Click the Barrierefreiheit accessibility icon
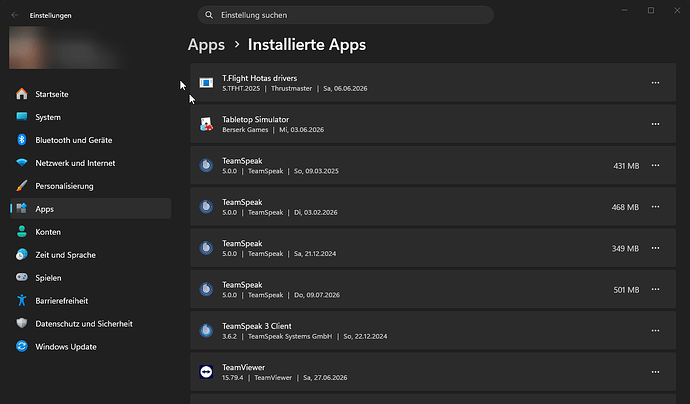Screen dimensions: 690x404 click(x=22, y=300)
